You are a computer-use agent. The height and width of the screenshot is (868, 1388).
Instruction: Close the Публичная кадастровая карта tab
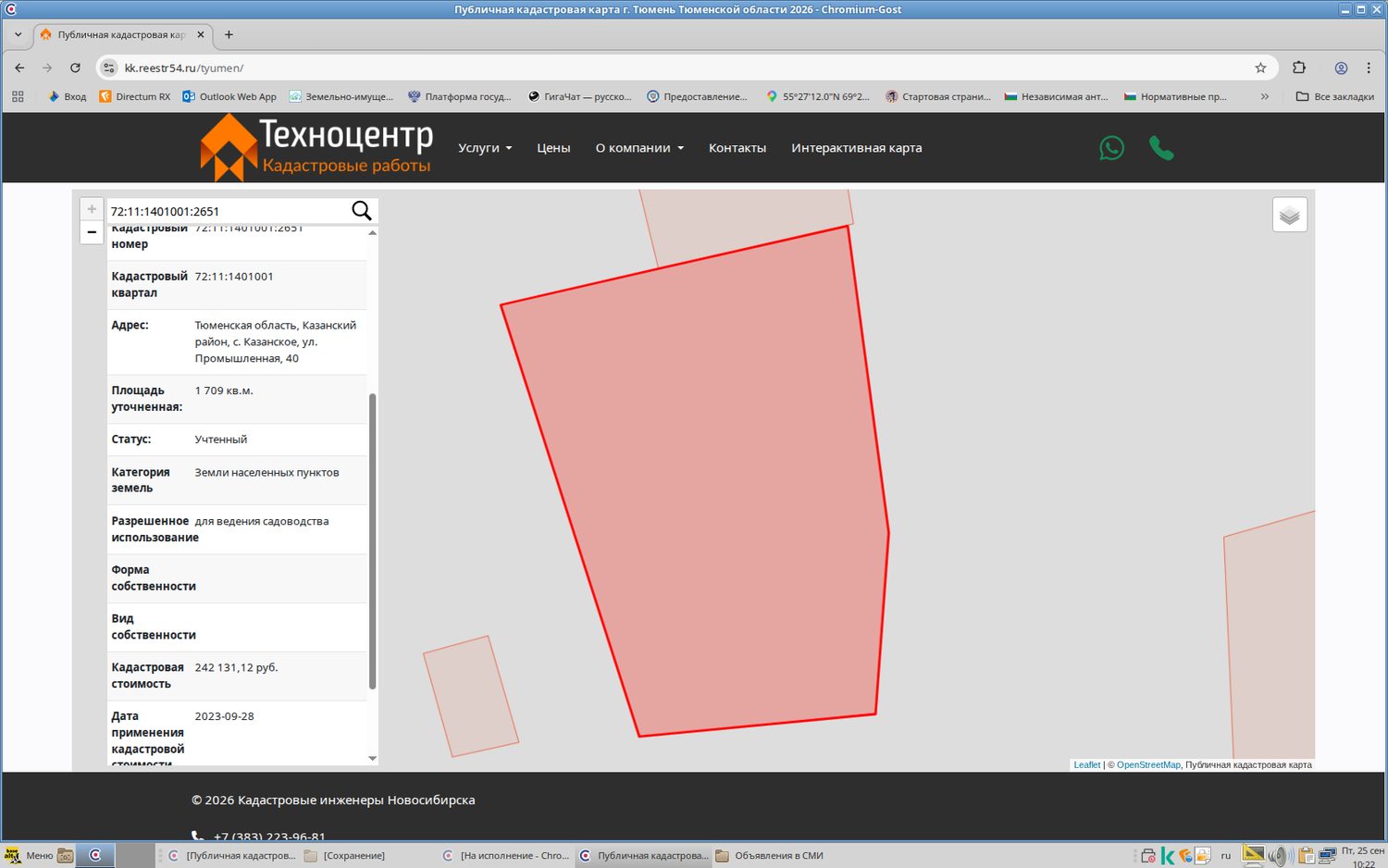pos(201,34)
